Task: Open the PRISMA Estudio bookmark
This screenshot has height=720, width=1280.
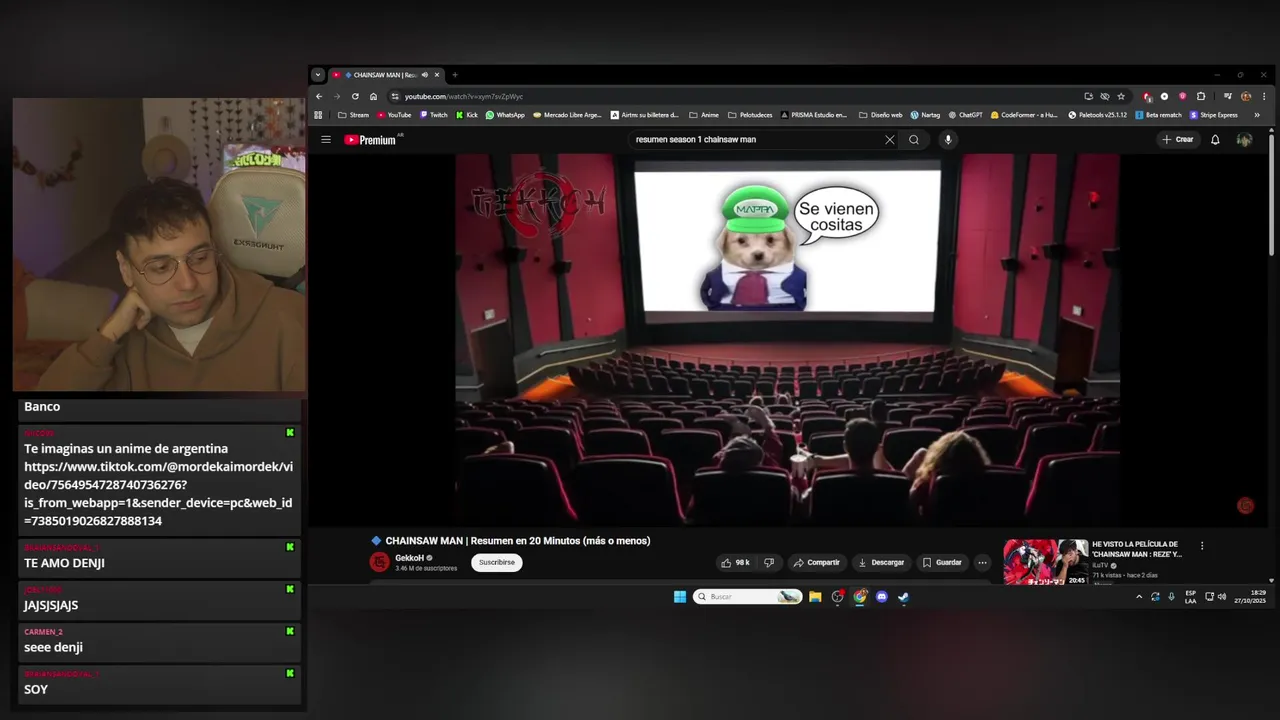Action: click(813, 115)
